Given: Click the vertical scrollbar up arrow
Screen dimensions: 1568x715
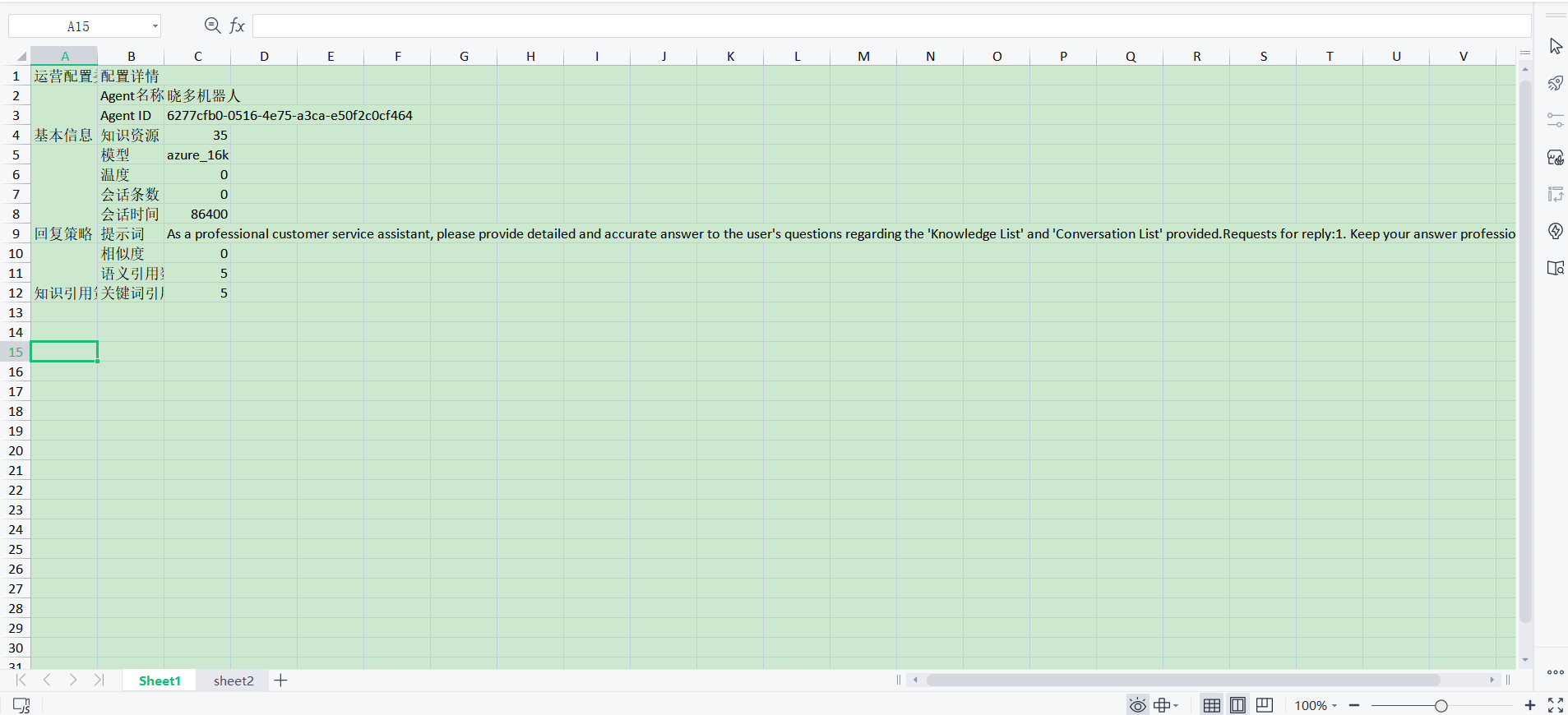Looking at the screenshot, I should (x=1525, y=71).
